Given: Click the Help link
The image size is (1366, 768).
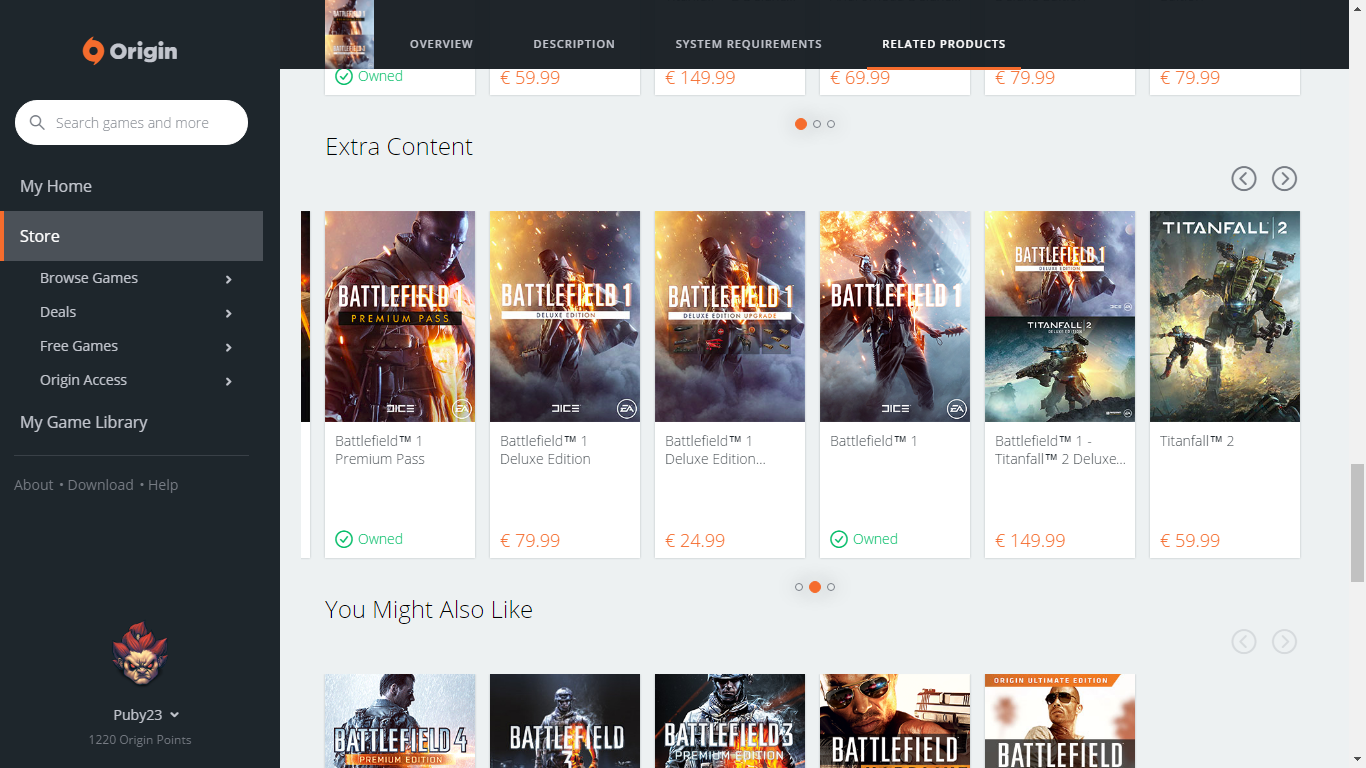Looking at the screenshot, I should (x=163, y=485).
